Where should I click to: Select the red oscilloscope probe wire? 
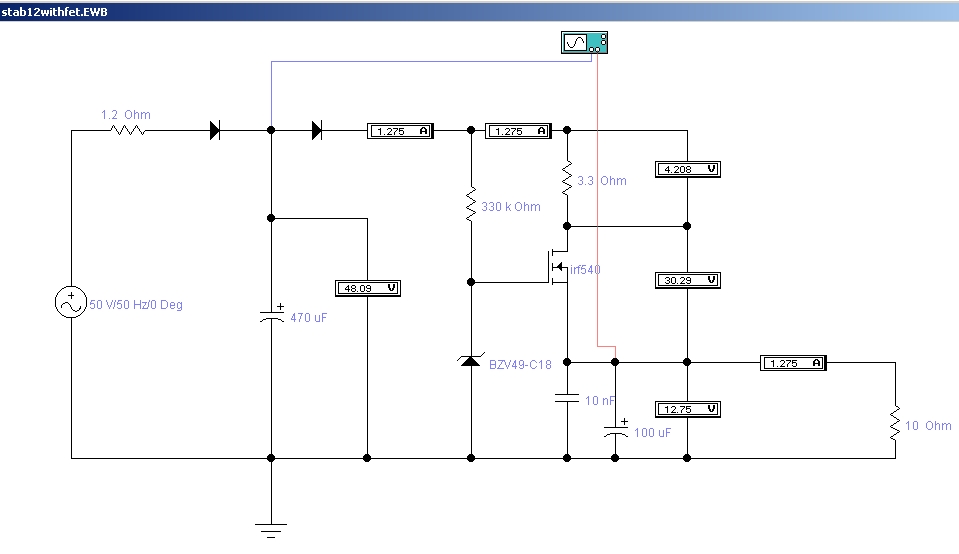(598, 202)
